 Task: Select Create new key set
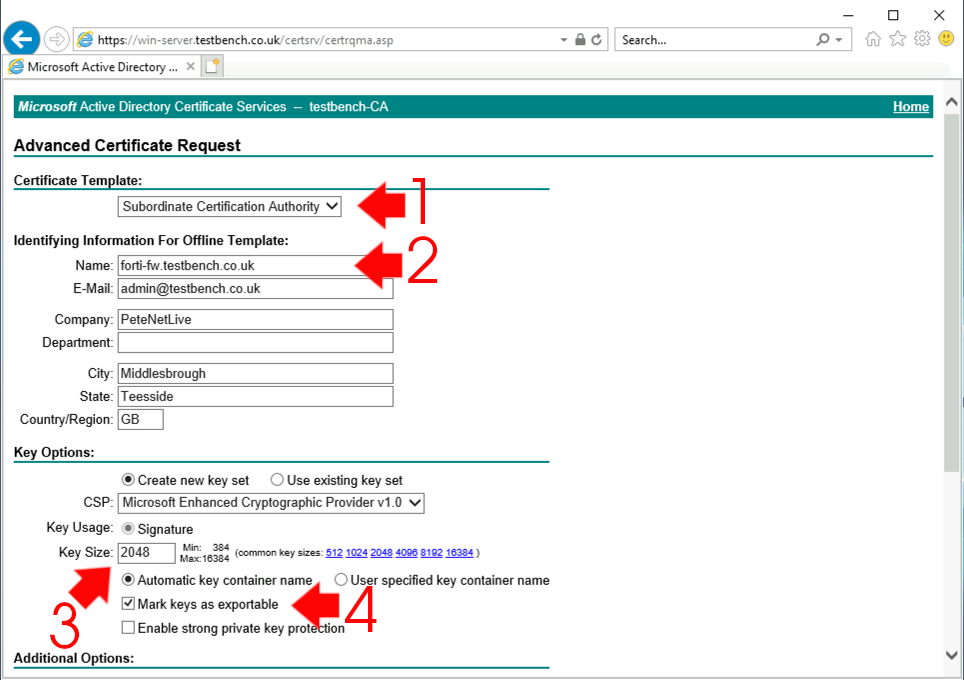pyautogui.click(x=128, y=480)
